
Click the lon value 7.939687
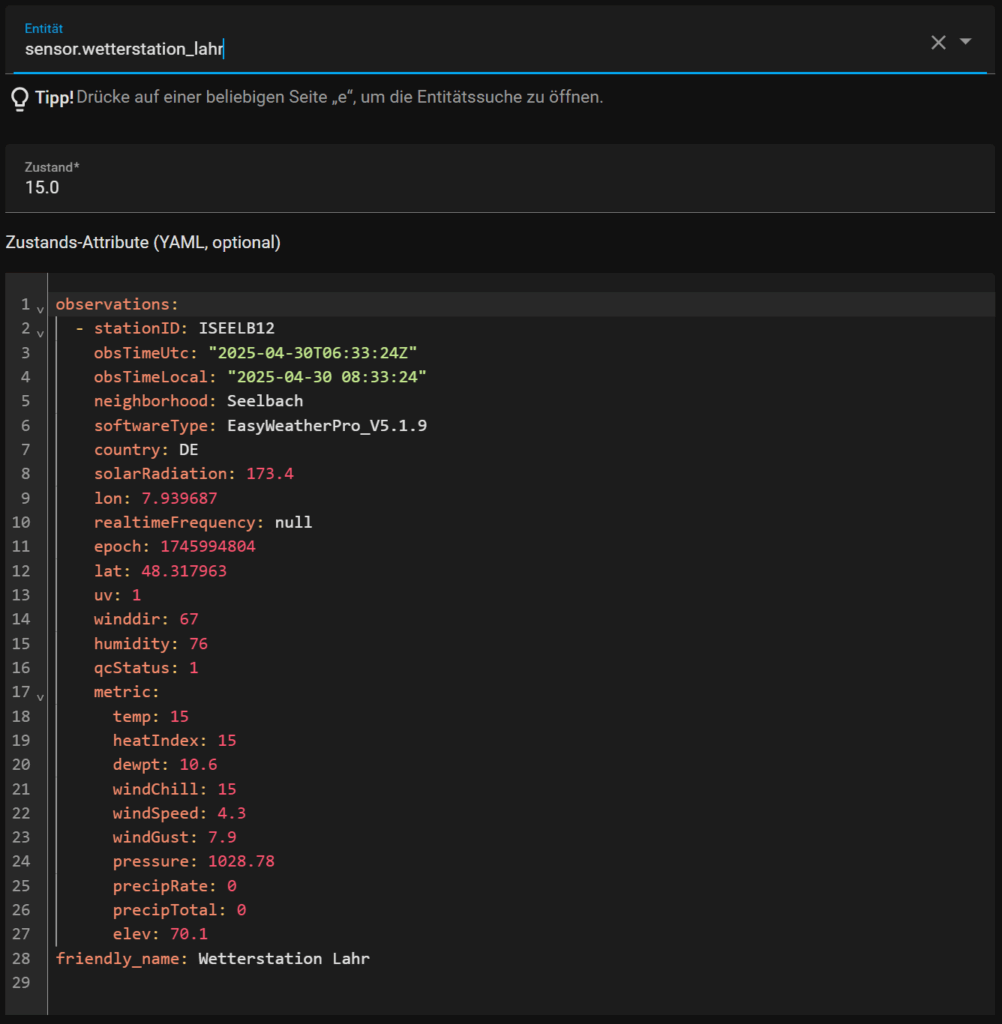(x=179, y=498)
